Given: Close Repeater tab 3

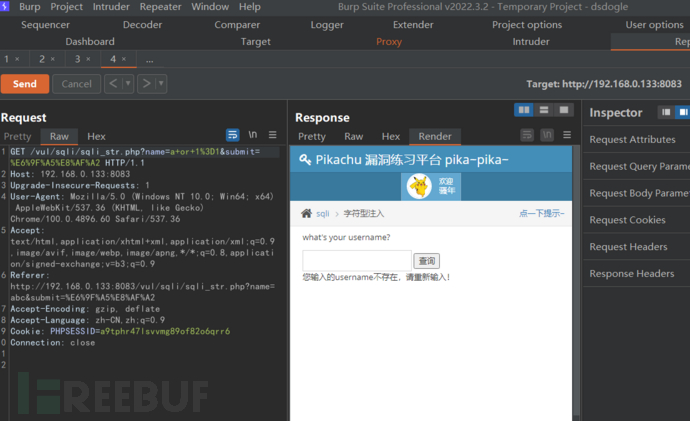Looking at the screenshot, I should [x=88, y=59].
